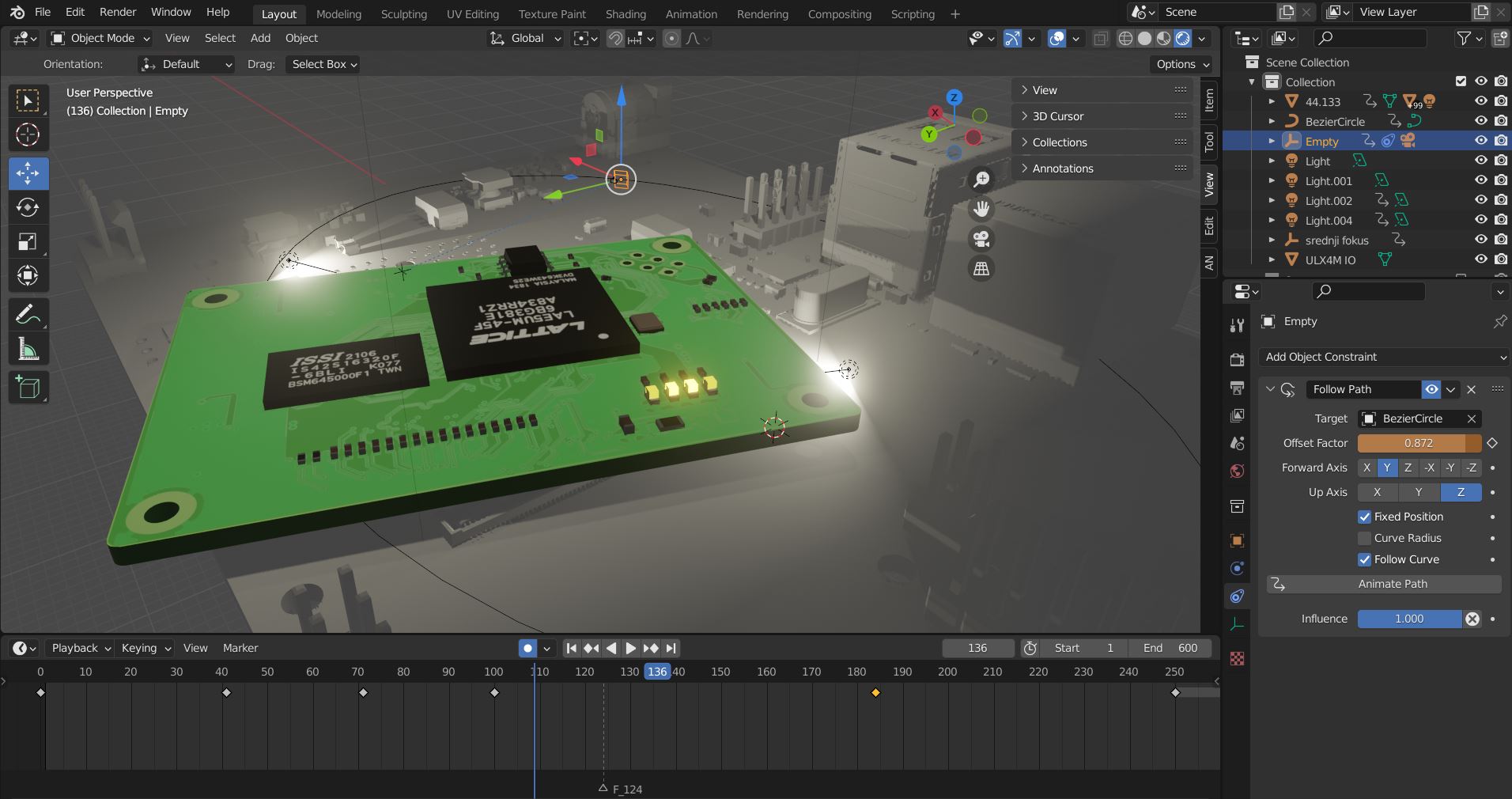This screenshot has height=799, width=1512.
Task: Switch to the Shading workspace tab
Action: [625, 14]
